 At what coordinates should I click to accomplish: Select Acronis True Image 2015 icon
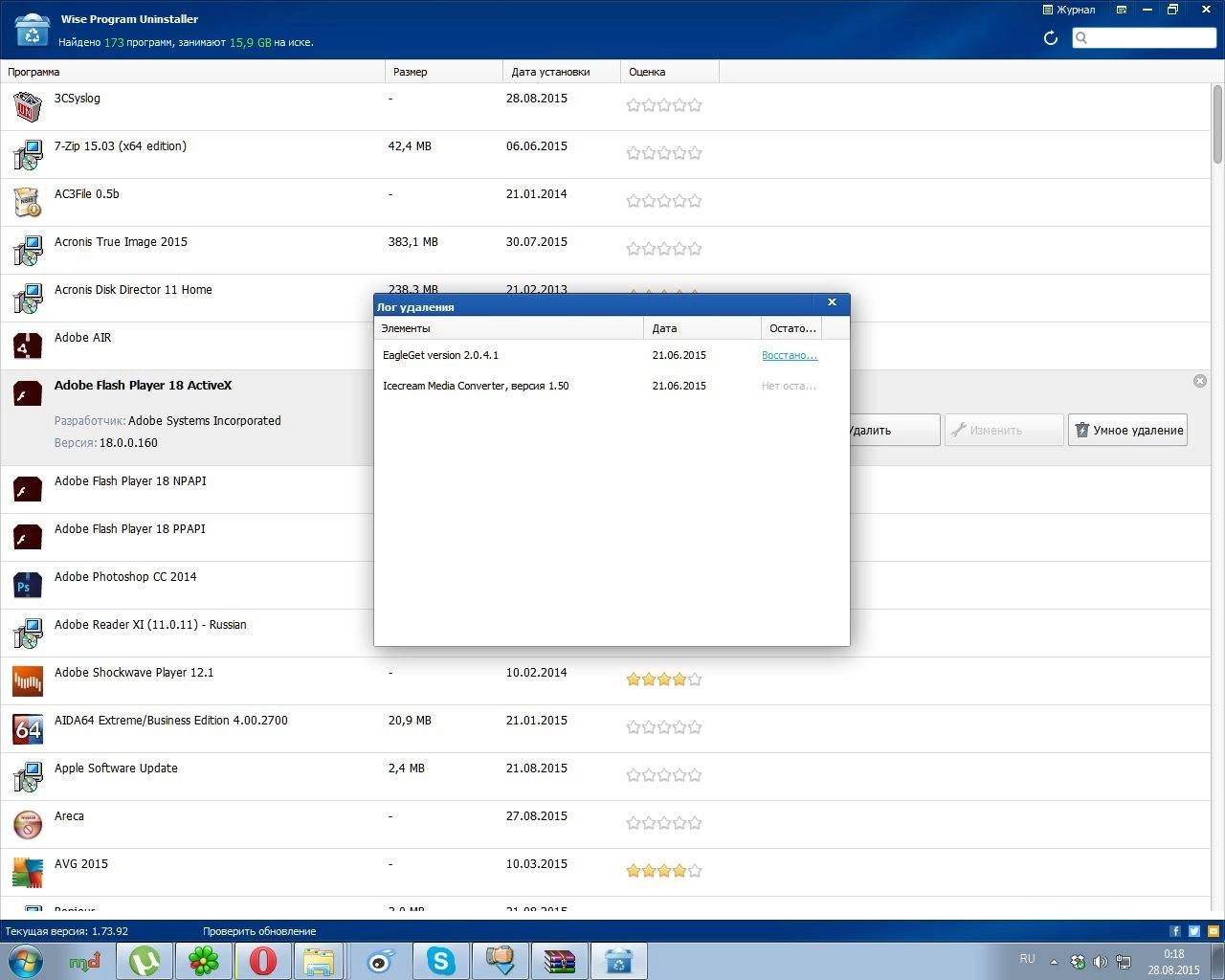point(28,250)
